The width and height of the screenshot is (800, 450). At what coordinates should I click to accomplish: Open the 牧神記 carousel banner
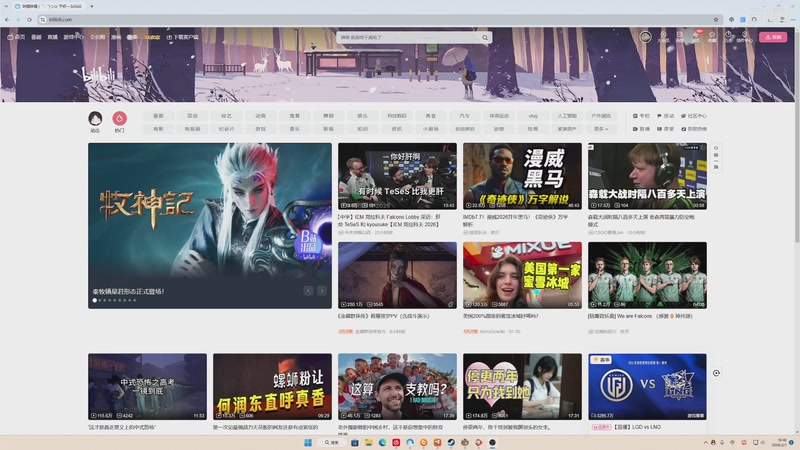pyautogui.click(x=210, y=226)
